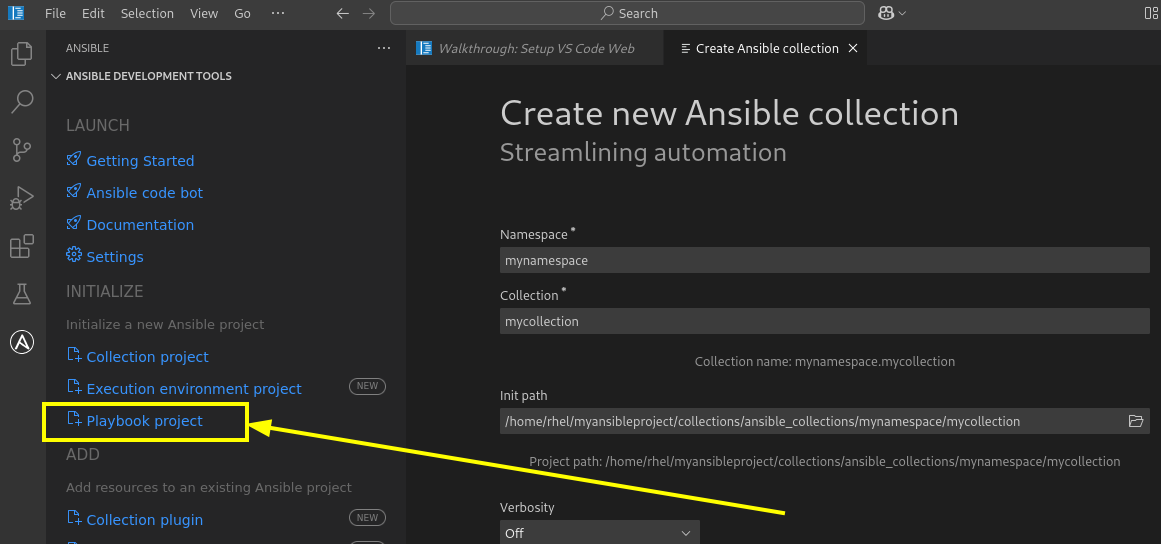Open the Source Control view
Screen dimensions: 1161x544
(21, 150)
